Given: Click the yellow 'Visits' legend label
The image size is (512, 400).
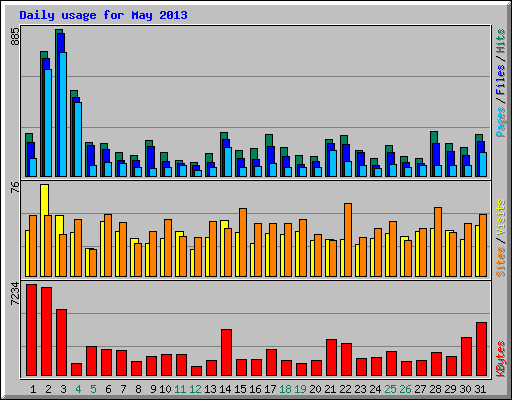Looking at the screenshot, I should point(501,218).
